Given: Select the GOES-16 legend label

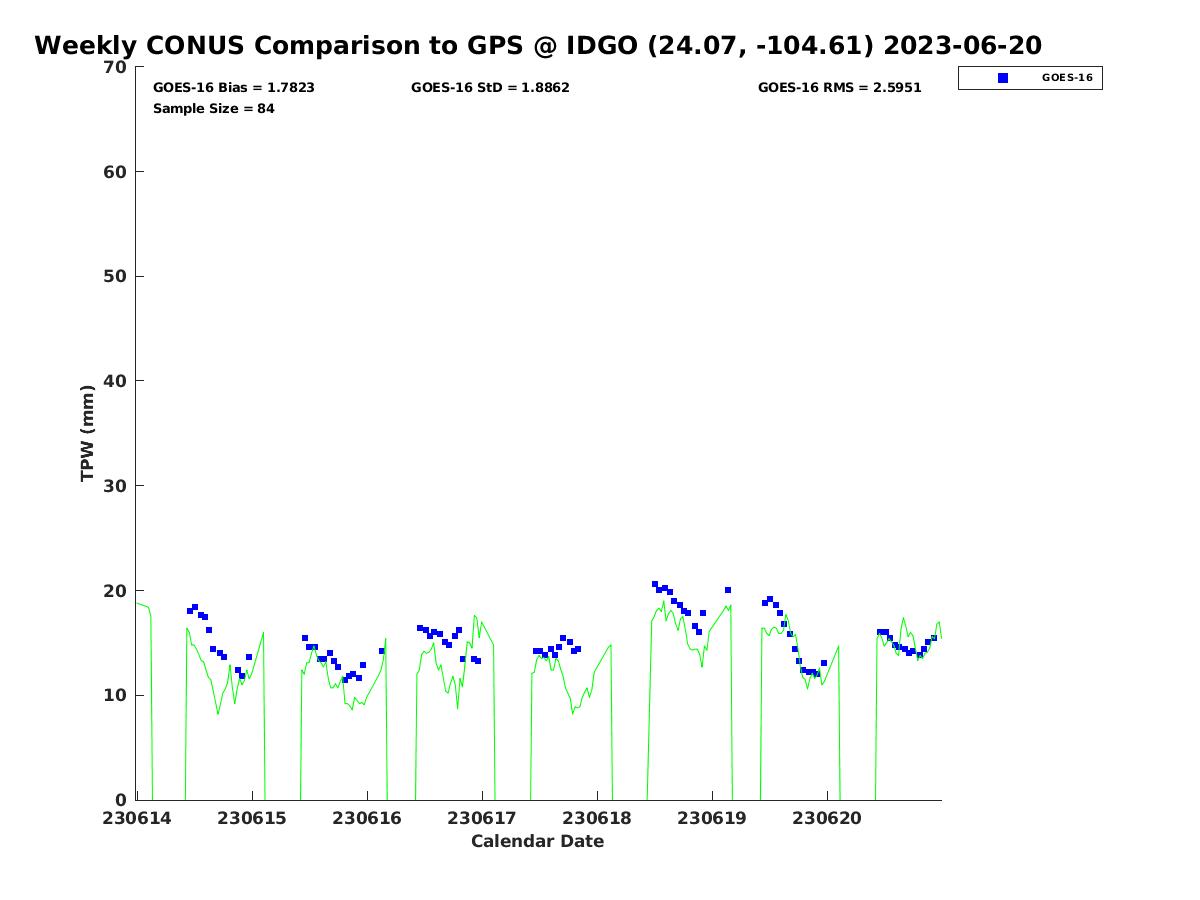Looking at the screenshot, I should 1066,78.
